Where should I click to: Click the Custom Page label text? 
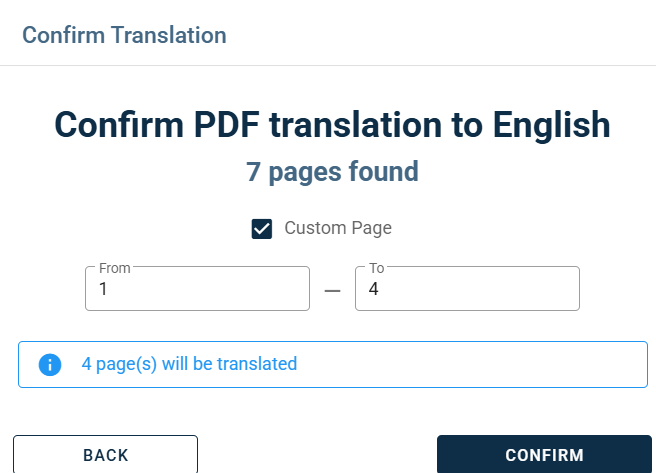click(x=337, y=228)
